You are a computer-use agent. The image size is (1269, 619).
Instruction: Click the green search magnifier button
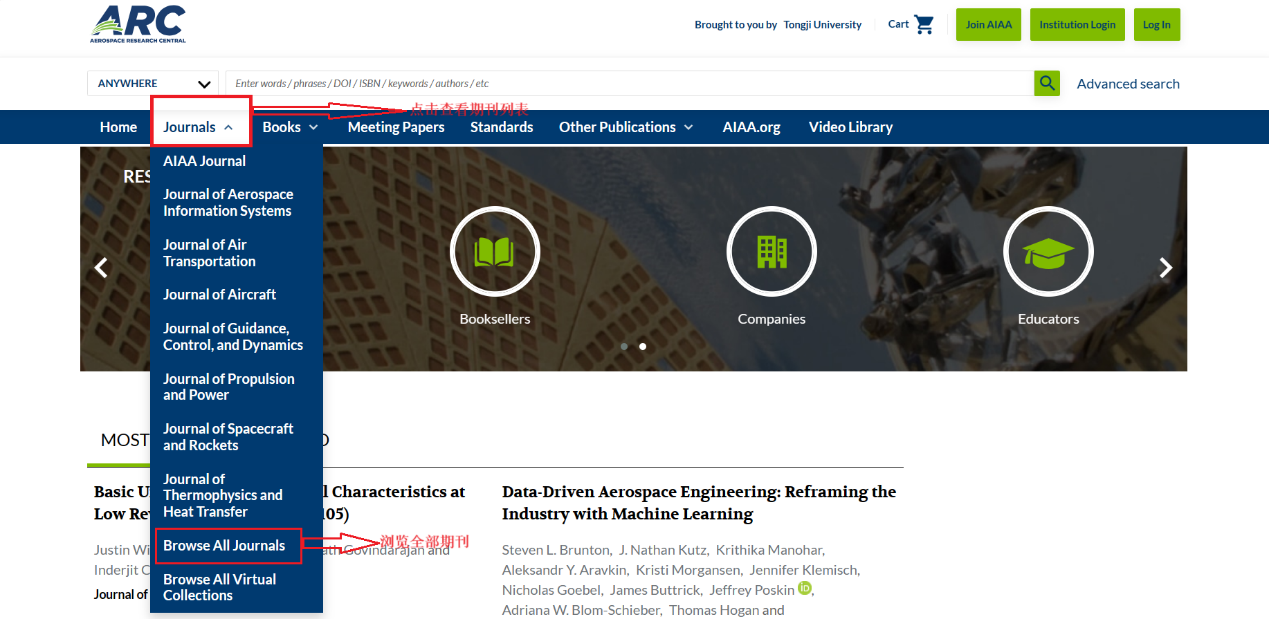(1047, 83)
